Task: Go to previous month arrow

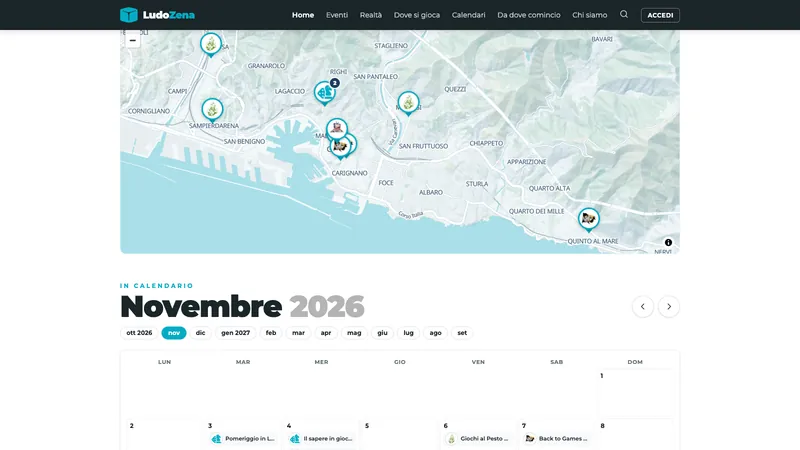Action: pos(643,307)
